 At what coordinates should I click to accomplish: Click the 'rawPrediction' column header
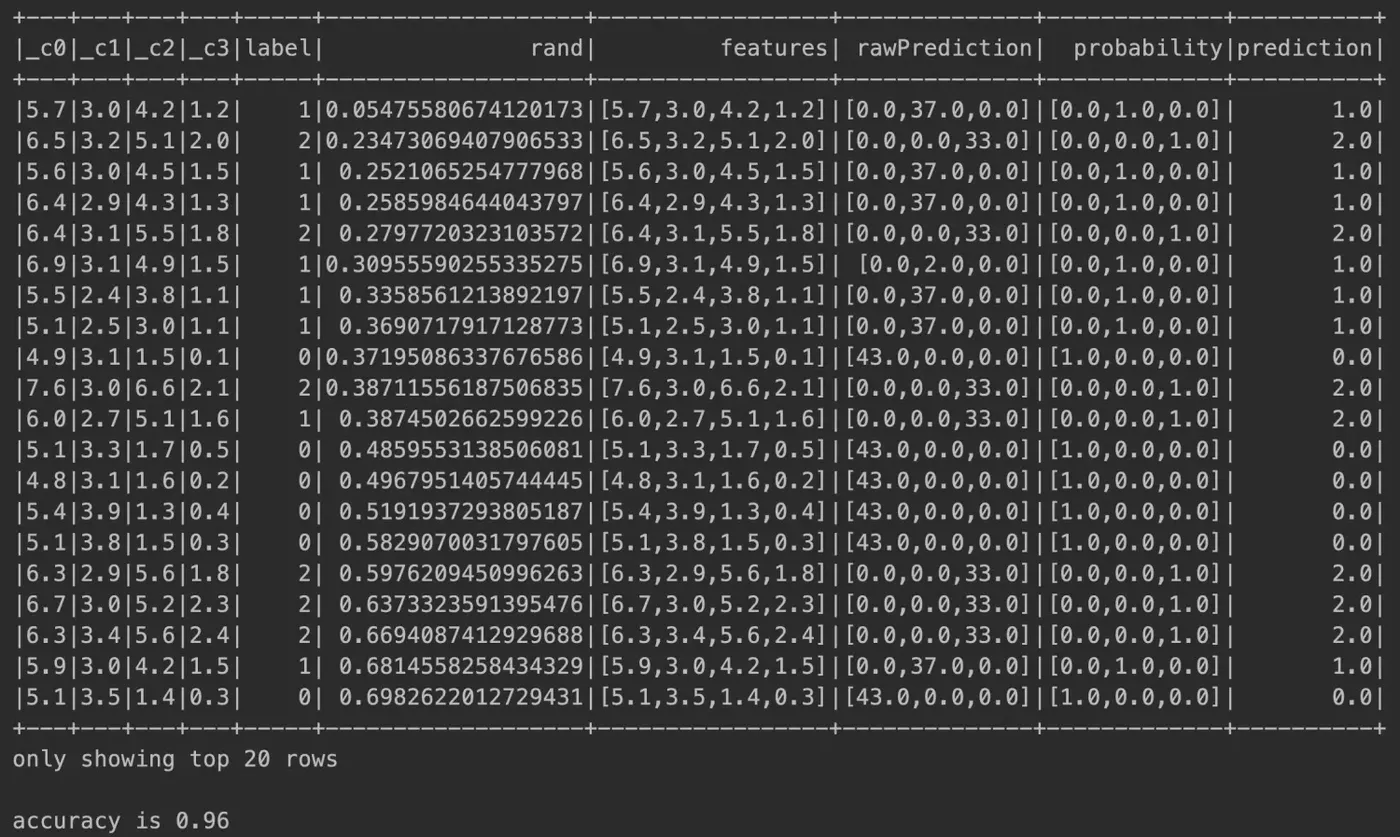coord(943,48)
